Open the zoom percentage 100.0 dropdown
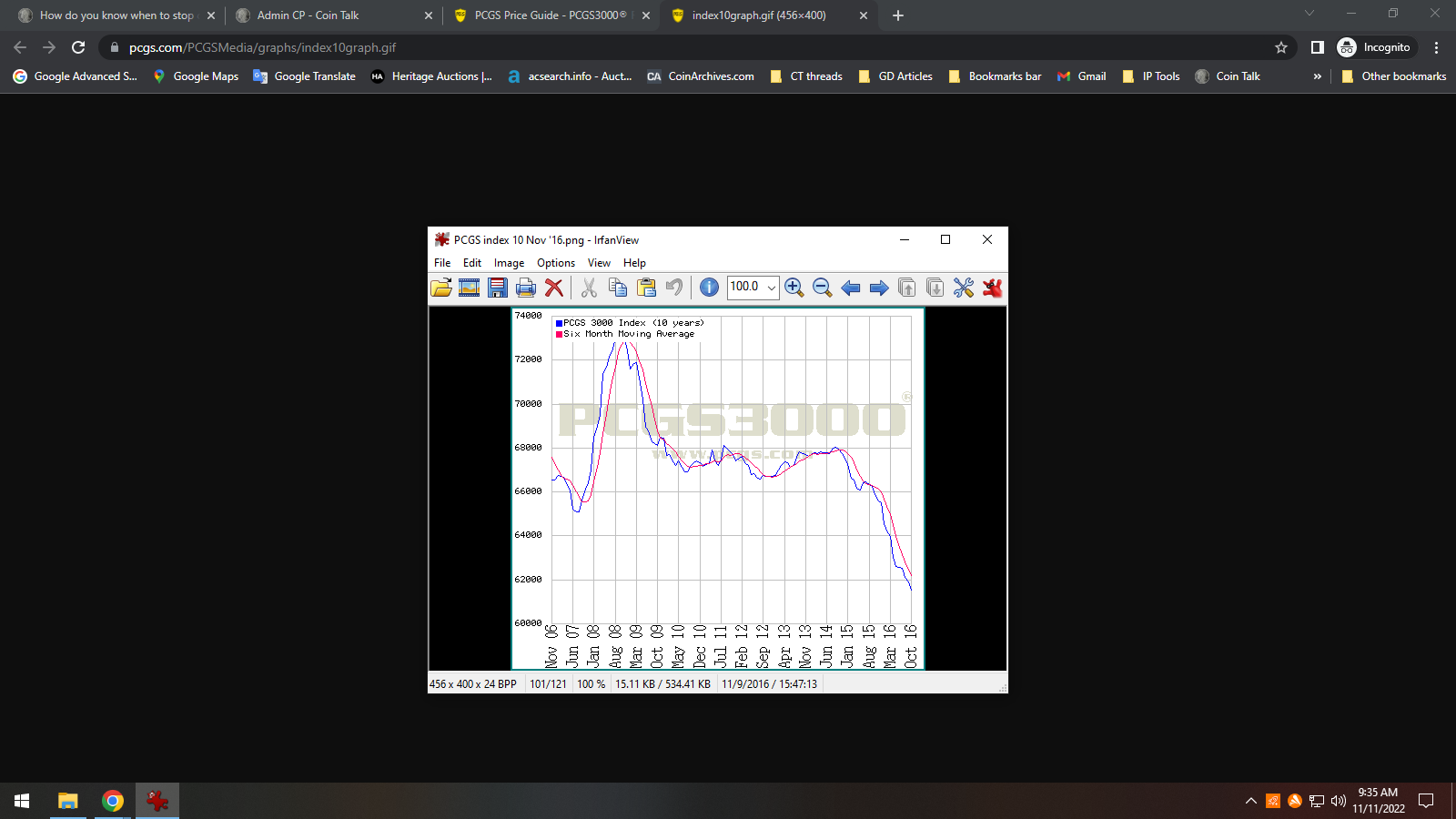The height and width of the screenshot is (819, 1456). 772,288
